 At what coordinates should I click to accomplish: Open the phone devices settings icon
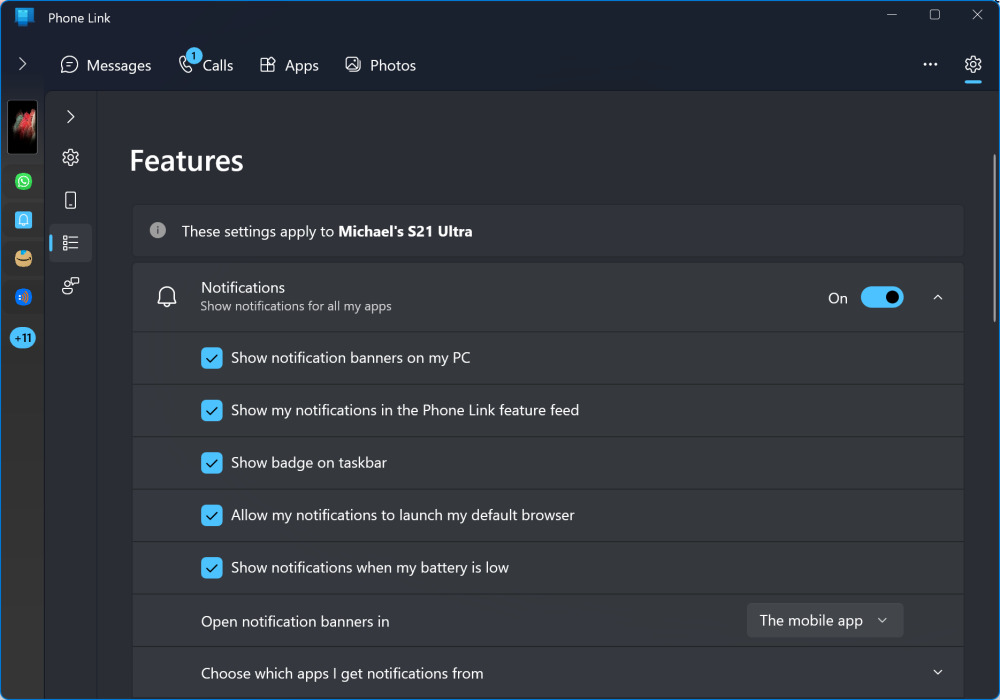coord(70,200)
